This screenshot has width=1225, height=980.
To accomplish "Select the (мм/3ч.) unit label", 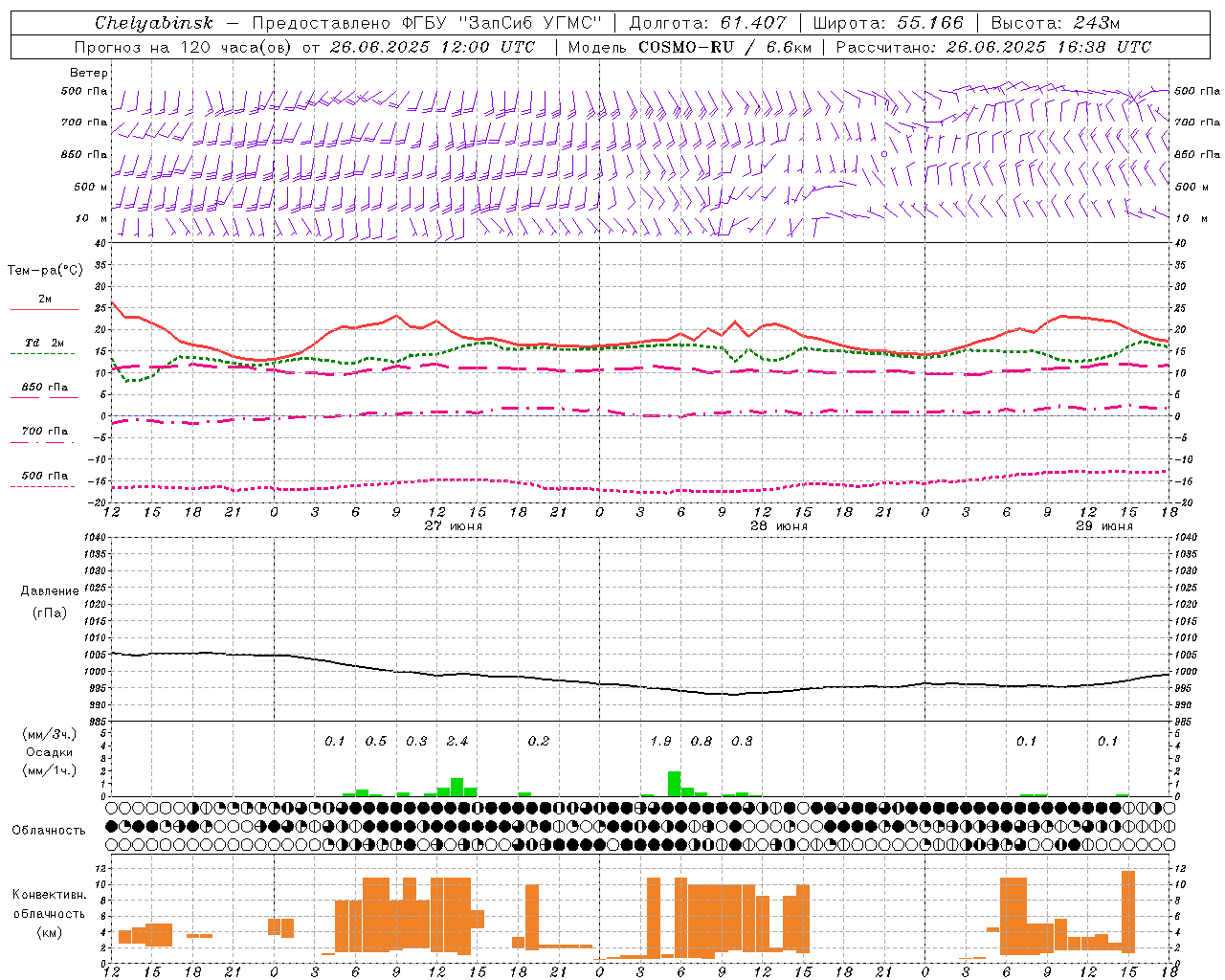I will (49, 734).
